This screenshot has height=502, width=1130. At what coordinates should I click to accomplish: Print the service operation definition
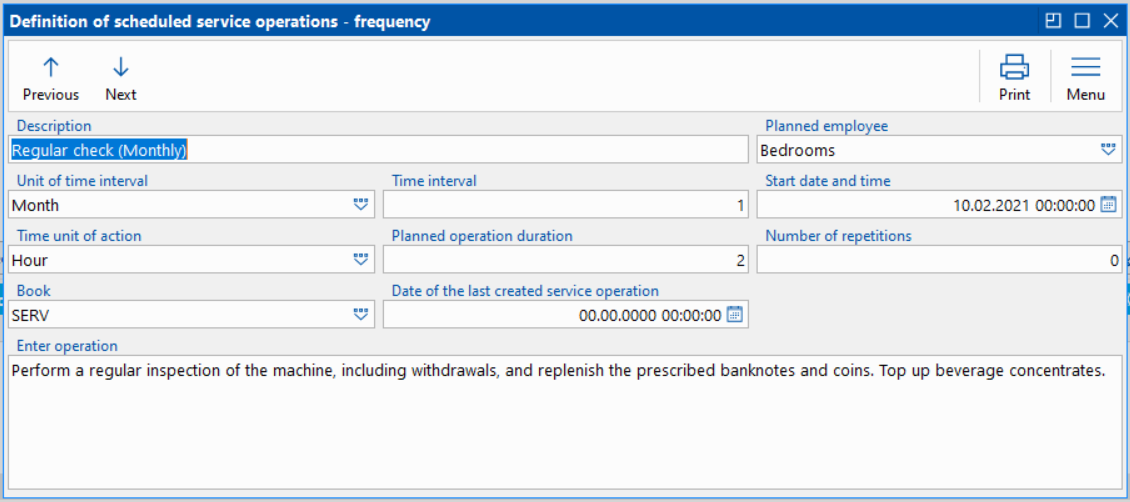pyautogui.click(x=1014, y=78)
